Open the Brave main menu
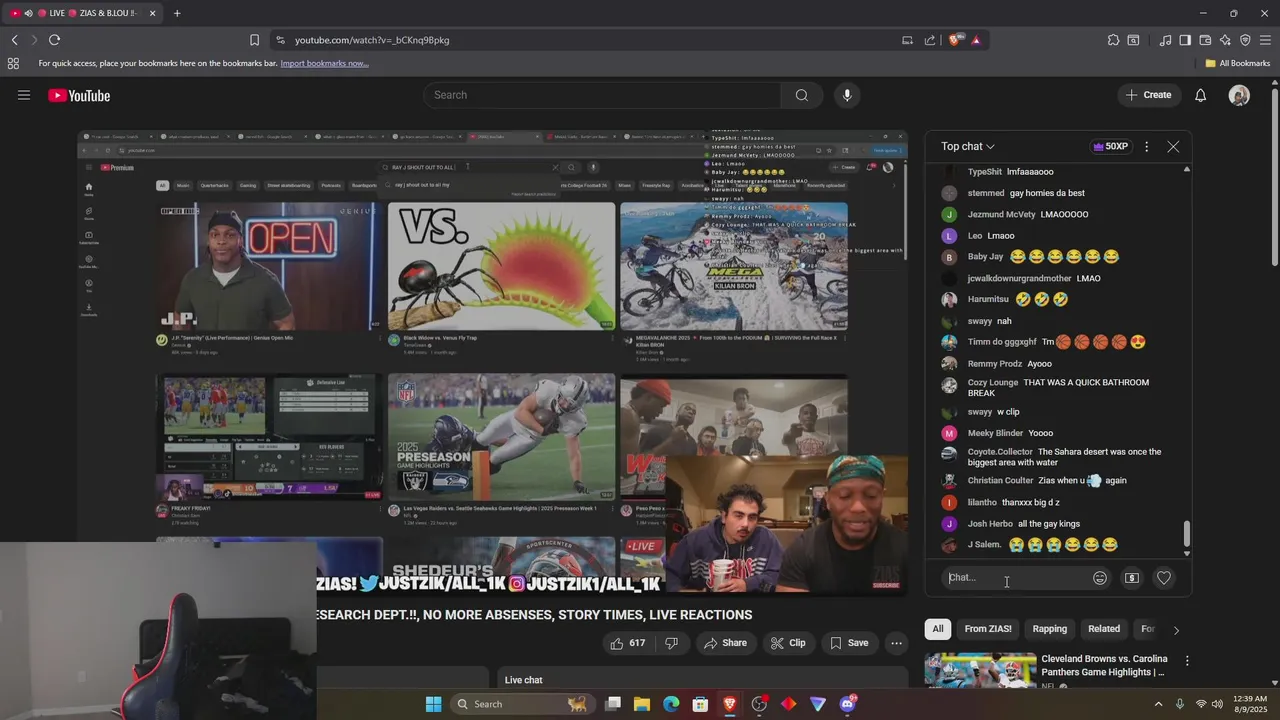Image resolution: width=1280 pixels, height=720 pixels. tap(1265, 40)
